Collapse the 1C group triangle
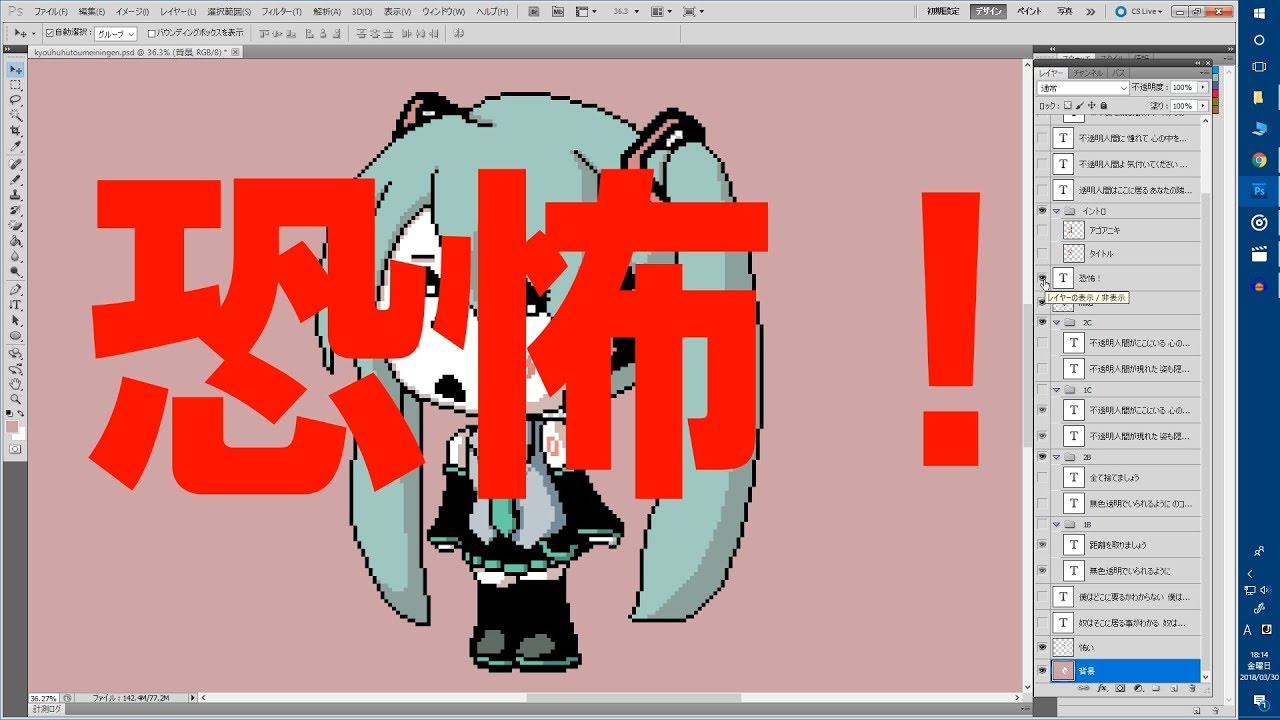 click(1057, 390)
